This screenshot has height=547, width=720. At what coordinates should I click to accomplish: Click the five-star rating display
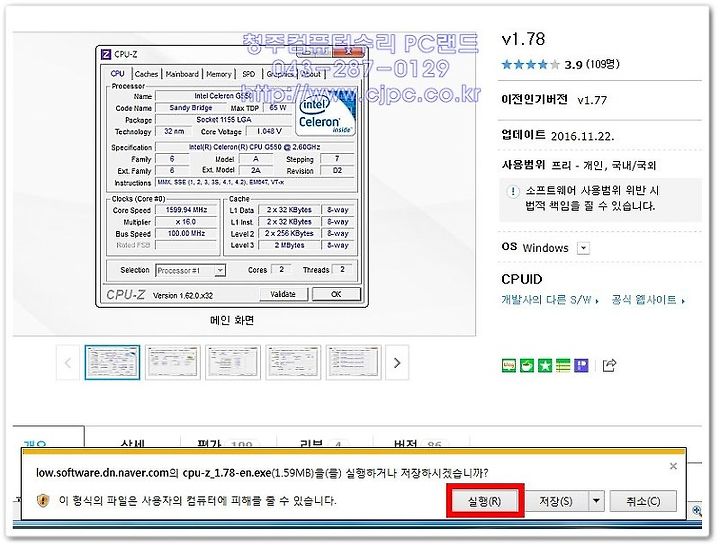coord(530,64)
